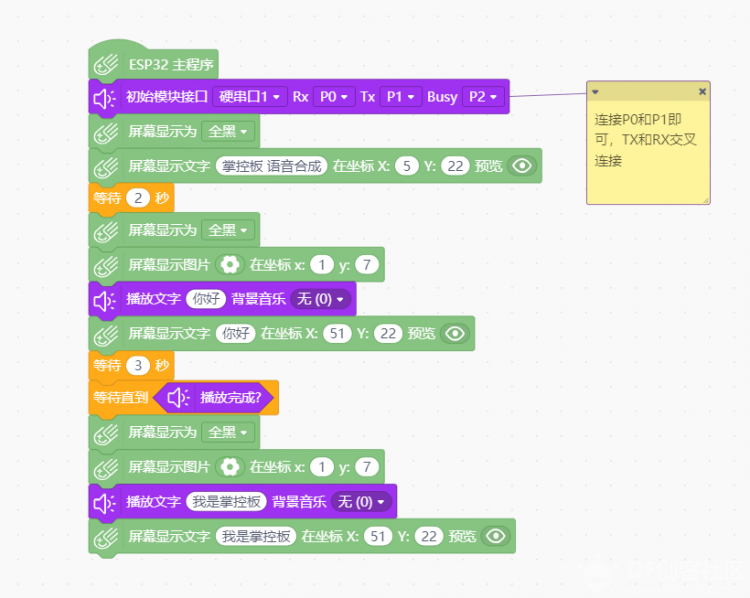Open background music 无 (0) dropdown after 你好
The image size is (750, 598).
pos(320,299)
